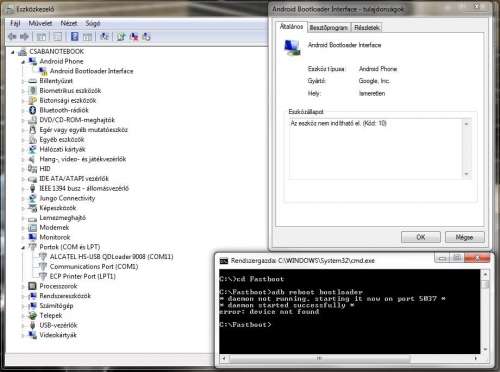Screen dimensions: 500x372
Task: Click the uninstall device icon with red X
Action: [134, 37]
